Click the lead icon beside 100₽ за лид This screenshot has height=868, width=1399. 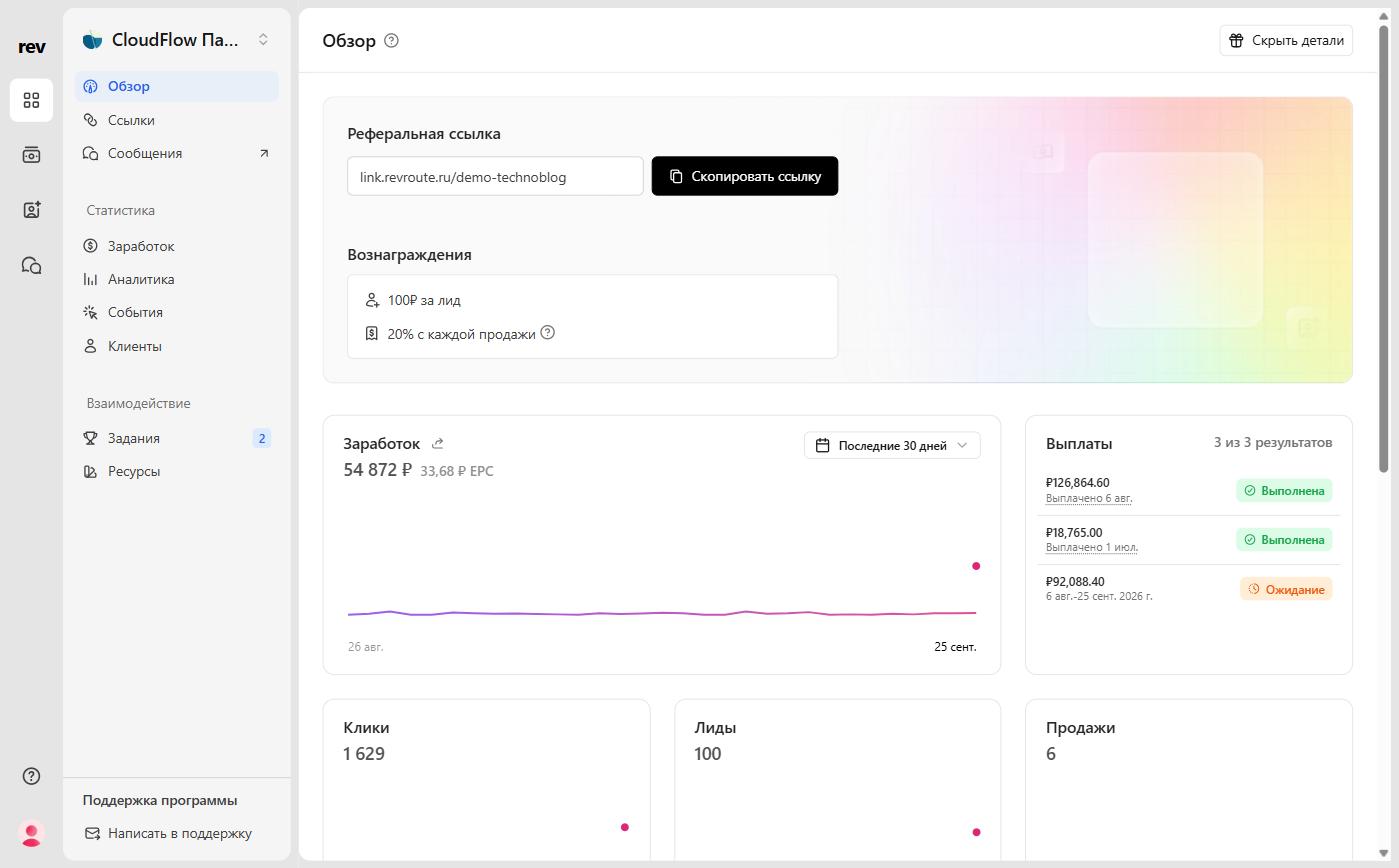[x=372, y=300]
